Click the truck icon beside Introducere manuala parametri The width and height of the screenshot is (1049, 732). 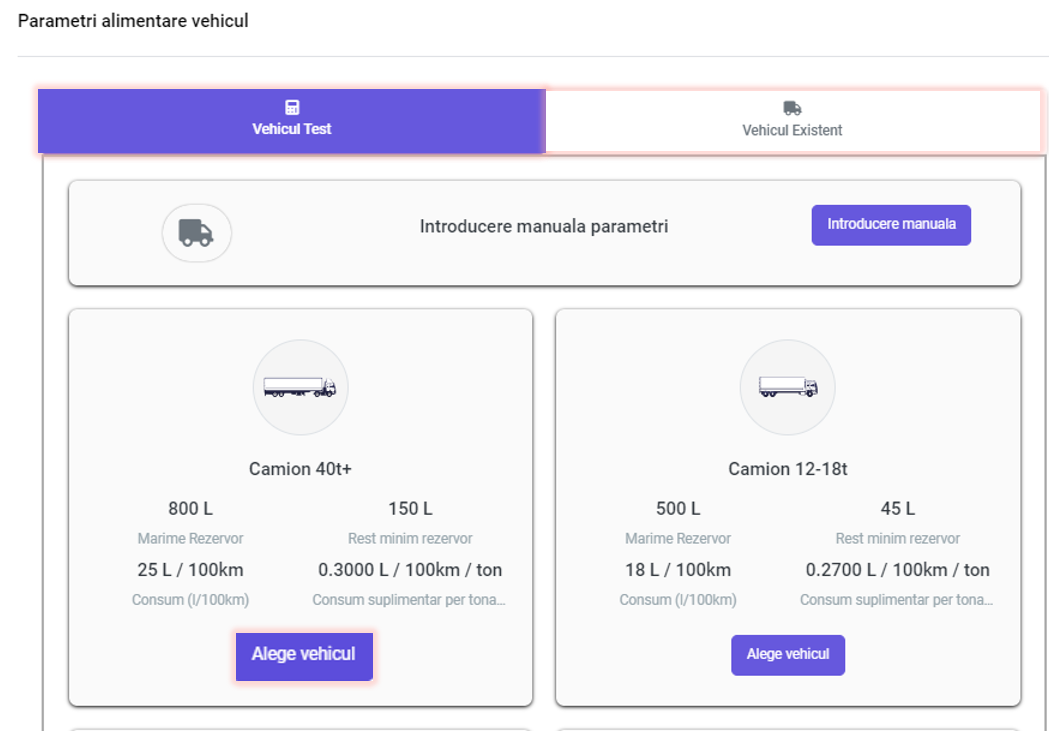[196, 233]
